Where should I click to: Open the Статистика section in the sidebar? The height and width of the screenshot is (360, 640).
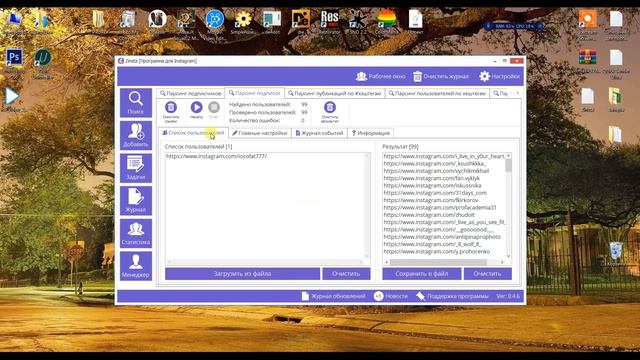point(136,233)
